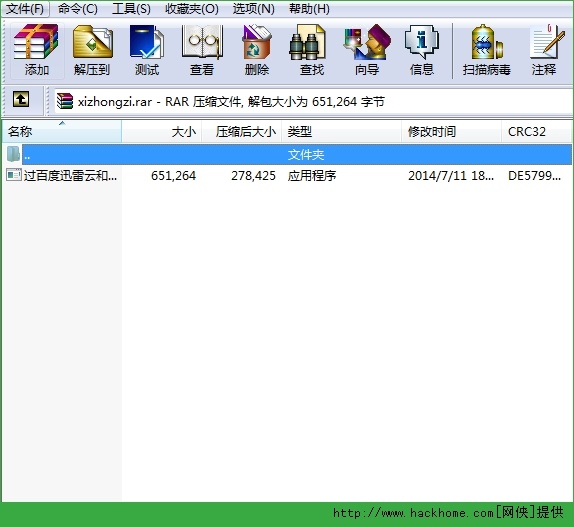This screenshot has height=527, width=574.
Task: Open the 文件(F) menu
Action: tap(25, 9)
